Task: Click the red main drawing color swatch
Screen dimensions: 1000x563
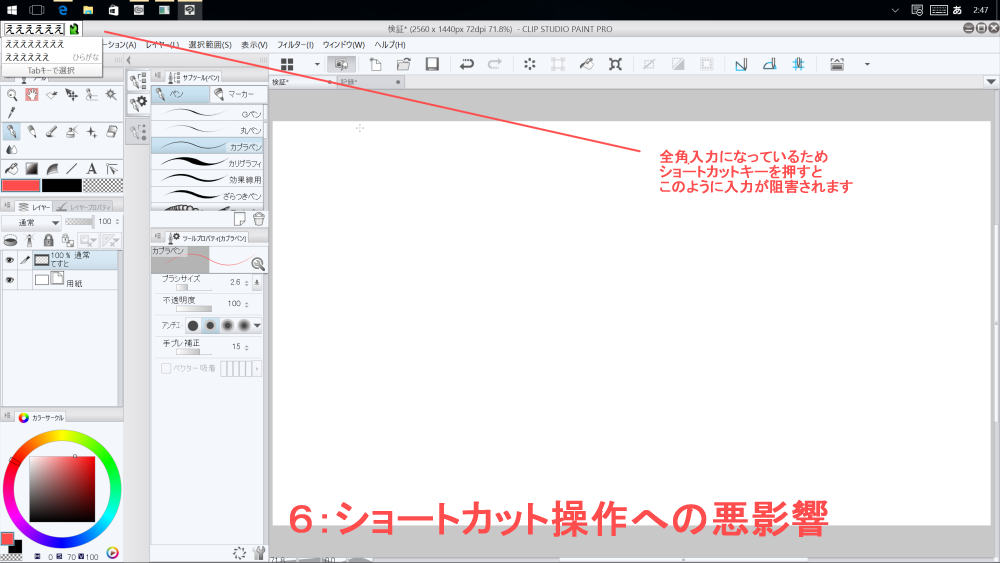Action: 20,186
